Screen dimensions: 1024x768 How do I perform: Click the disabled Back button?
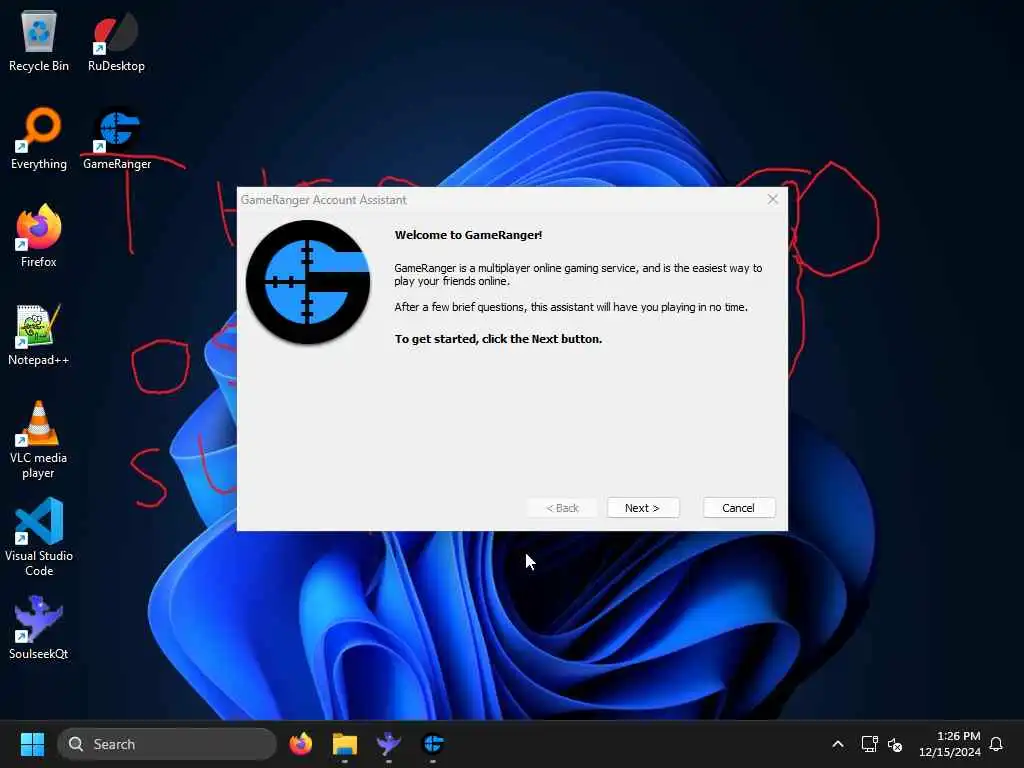tap(562, 508)
